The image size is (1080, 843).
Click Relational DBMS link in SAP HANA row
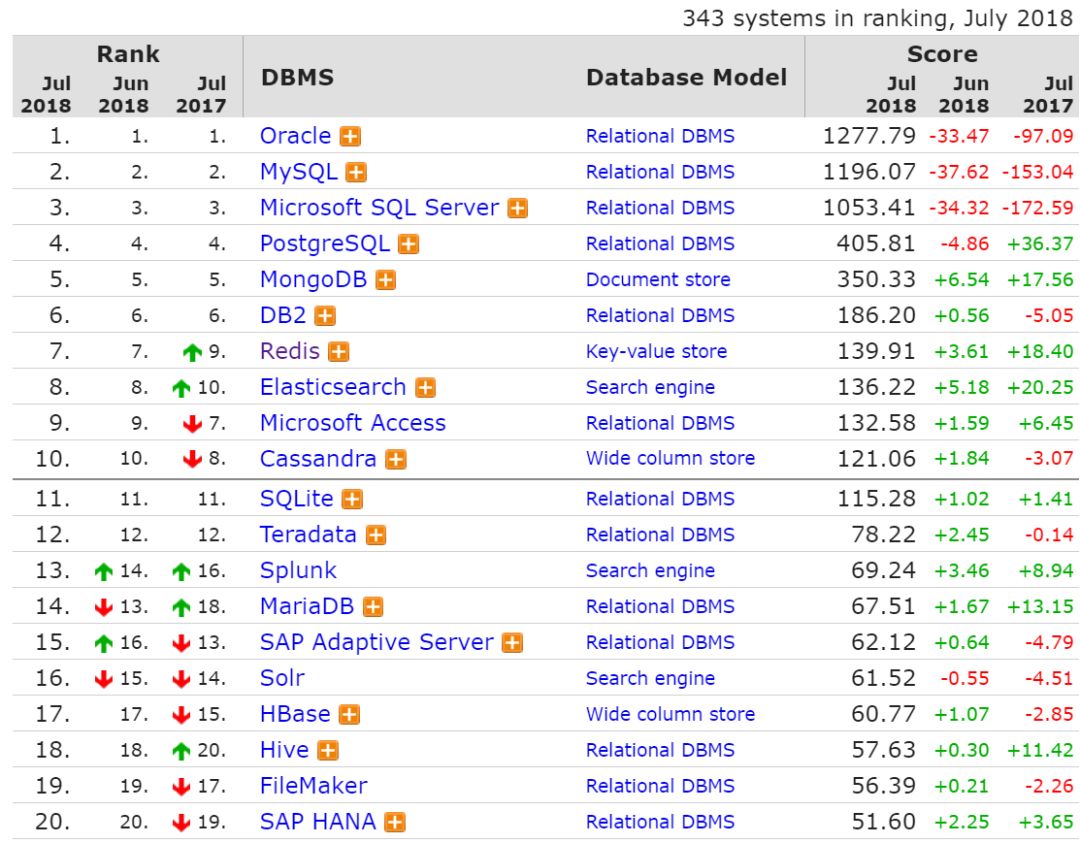661,822
